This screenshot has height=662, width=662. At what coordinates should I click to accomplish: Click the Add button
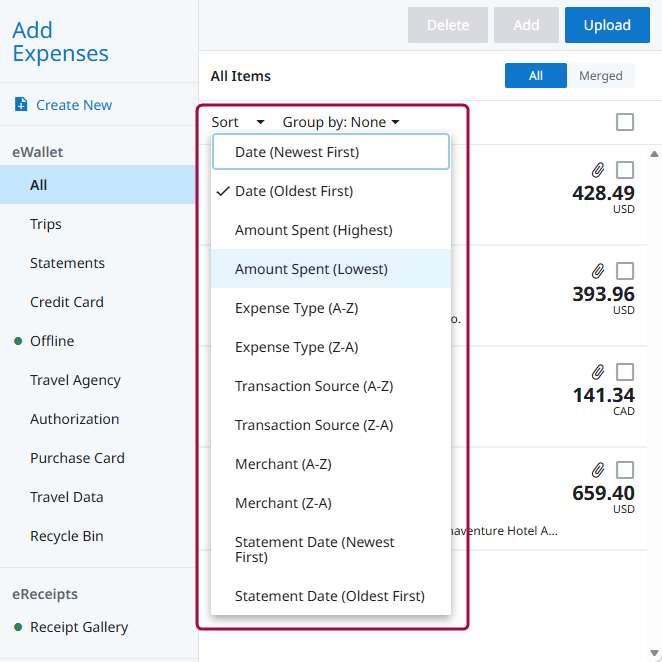click(526, 25)
